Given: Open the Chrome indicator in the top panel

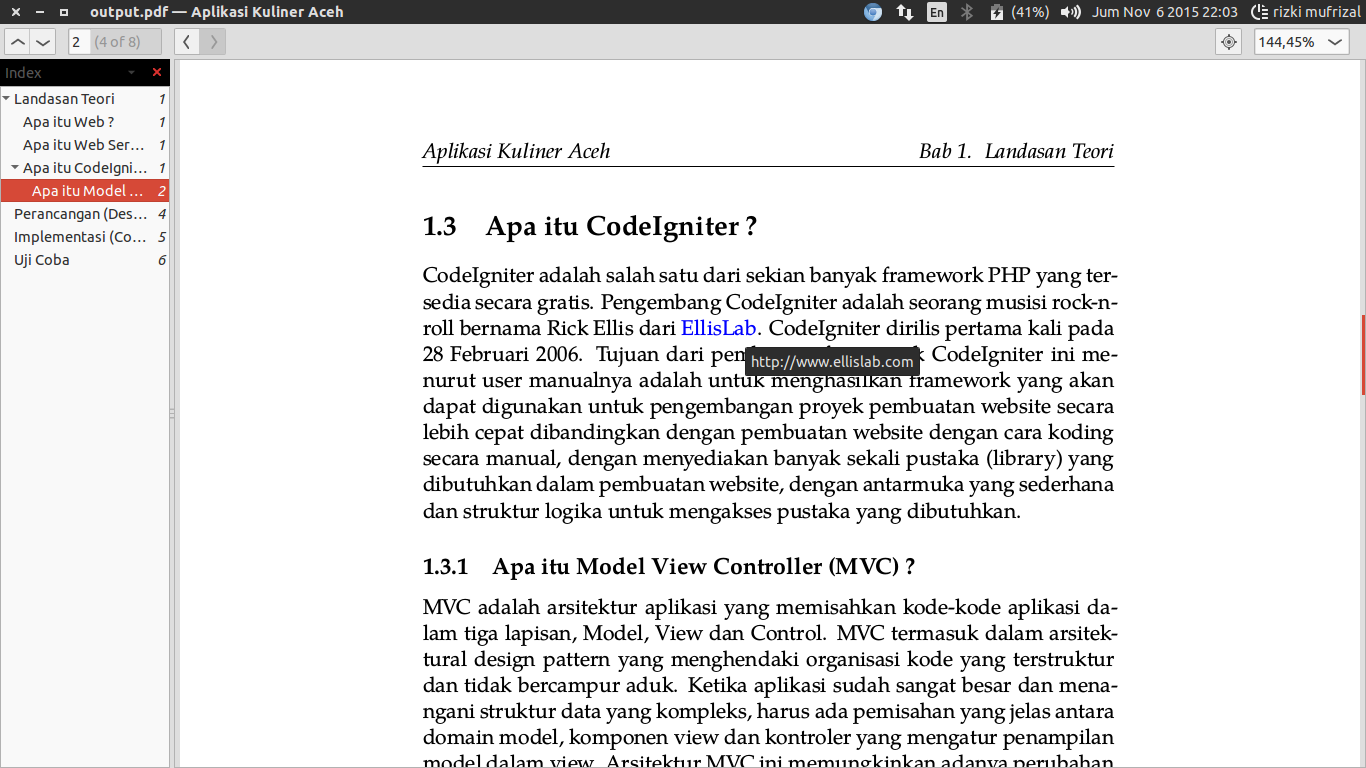Looking at the screenshot, I should (873, 12).
